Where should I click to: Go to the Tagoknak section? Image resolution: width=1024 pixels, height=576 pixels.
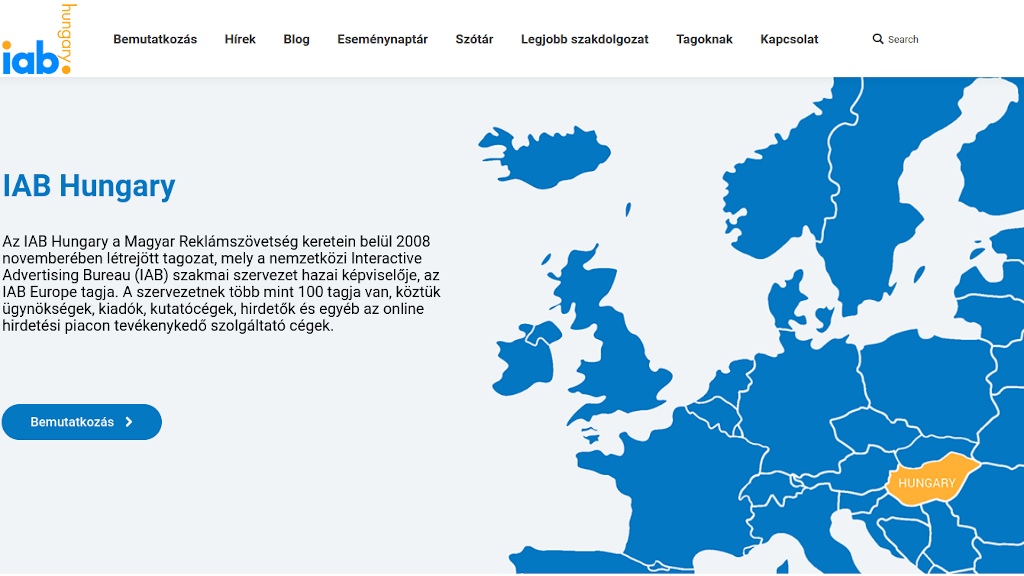tap(704, 39)
